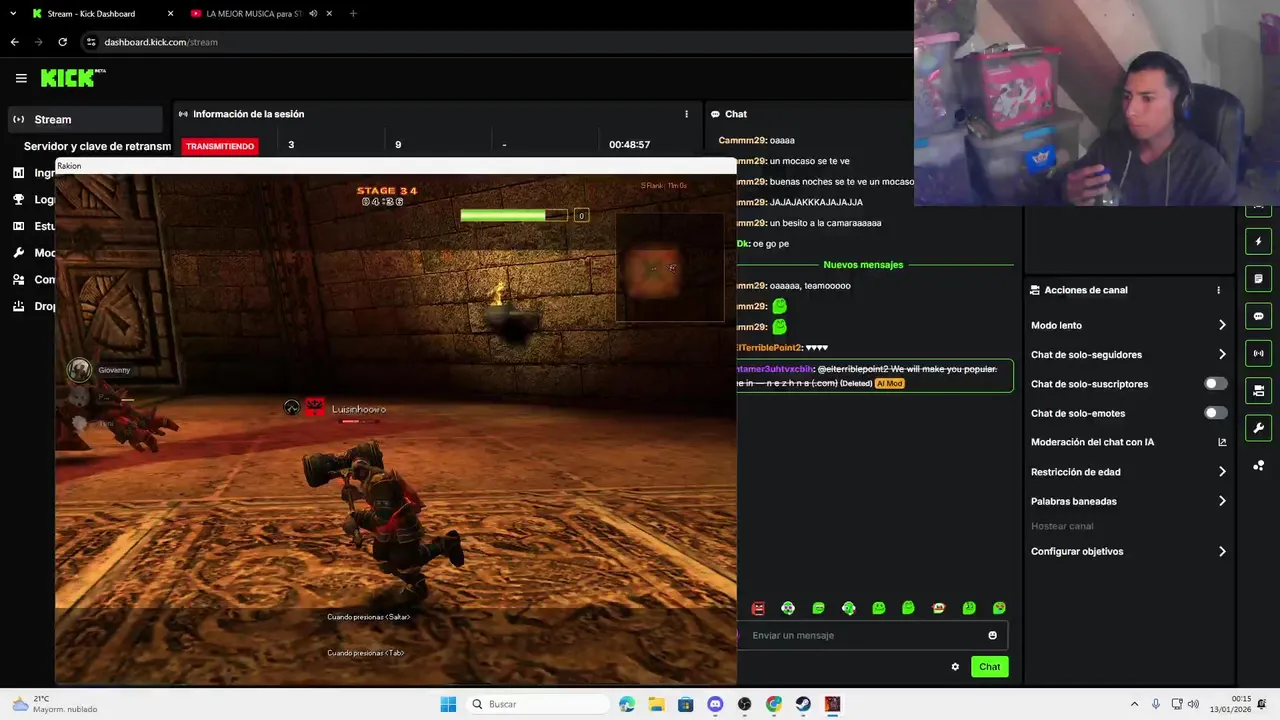Screen dimensions: 1280x720
Task: Open File Explorer from taskbar
Action: point(656,704)
